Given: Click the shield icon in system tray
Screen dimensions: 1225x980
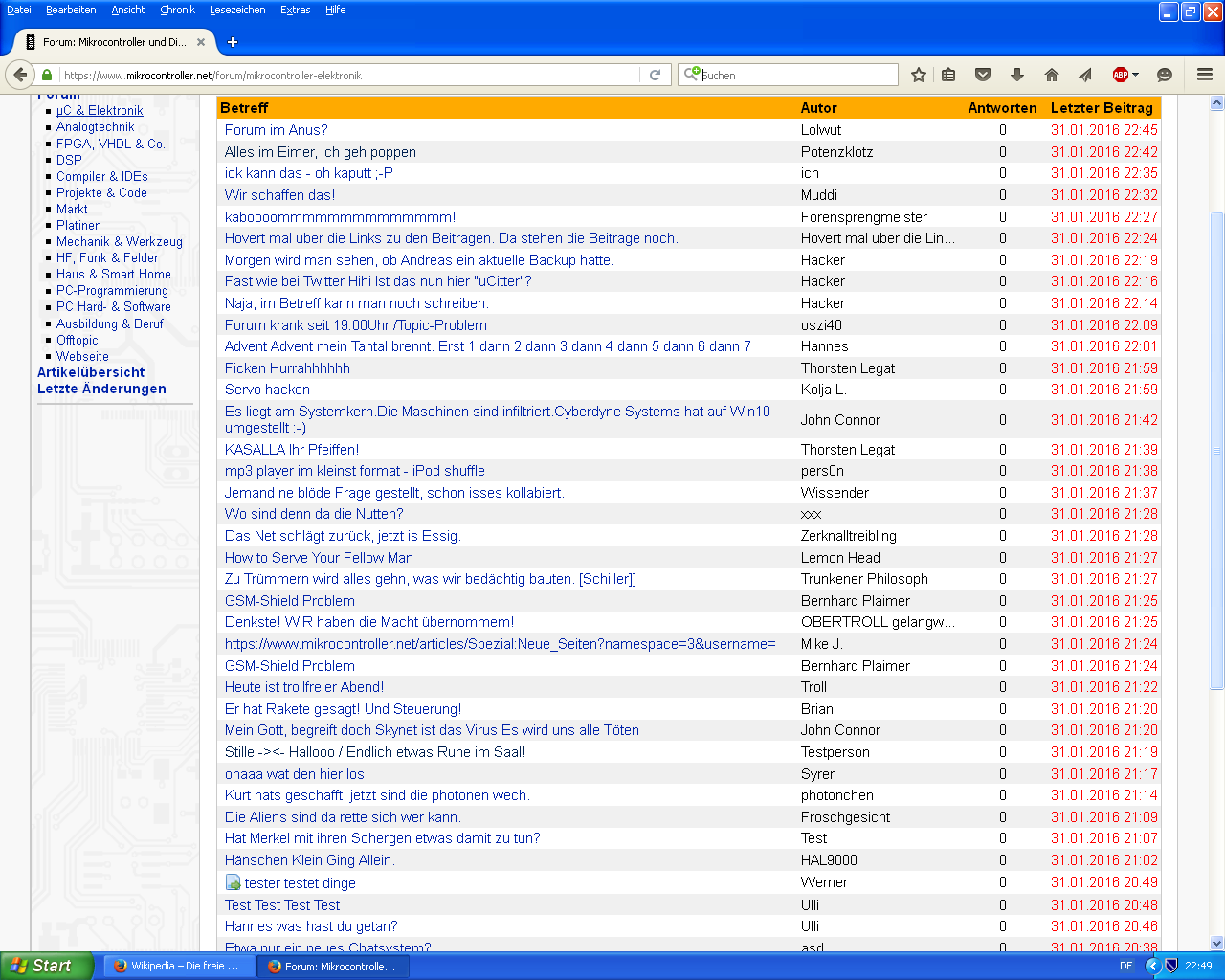Looking at the screenshot, I should point(1171,966).
